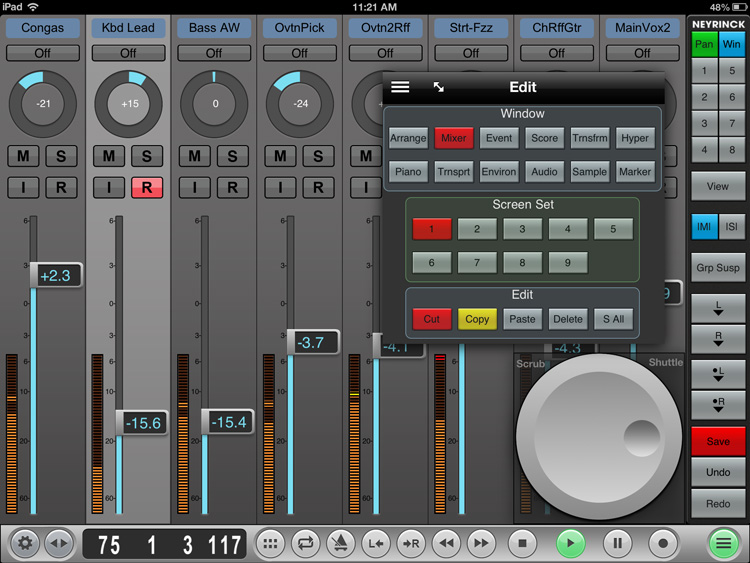Image resolution: width=750 pixels, height=563 pixels.
Task: Toggle the cycle loop icon
Action: [305, 543]
